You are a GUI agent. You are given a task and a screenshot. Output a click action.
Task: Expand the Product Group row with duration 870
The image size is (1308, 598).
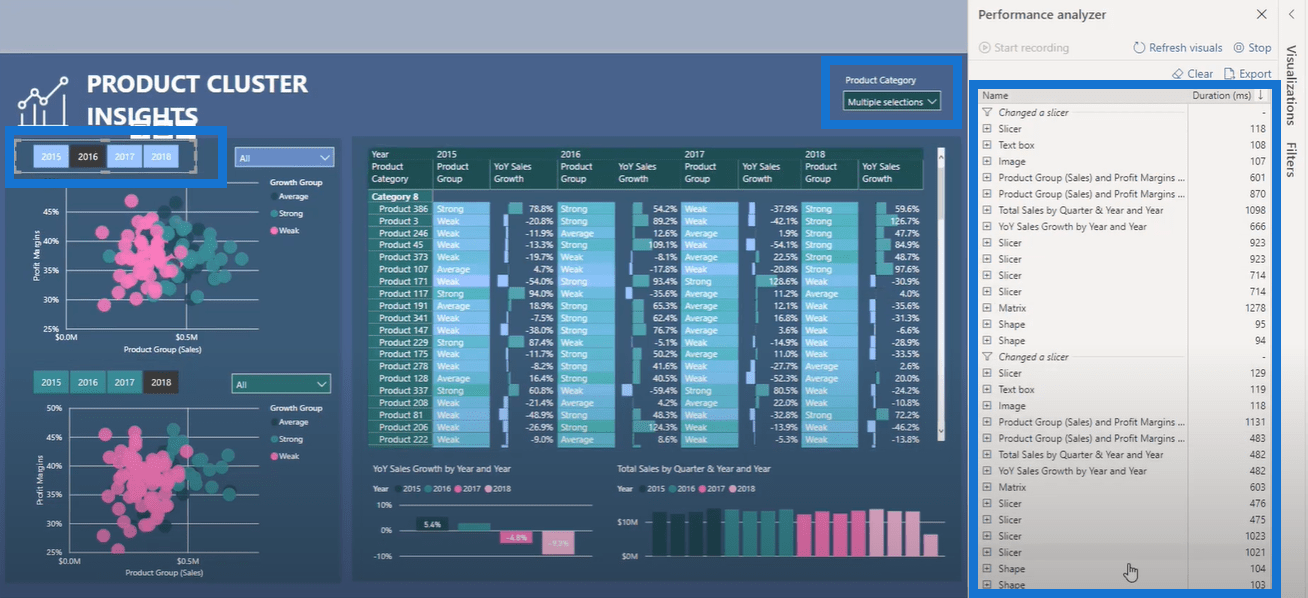987,194
